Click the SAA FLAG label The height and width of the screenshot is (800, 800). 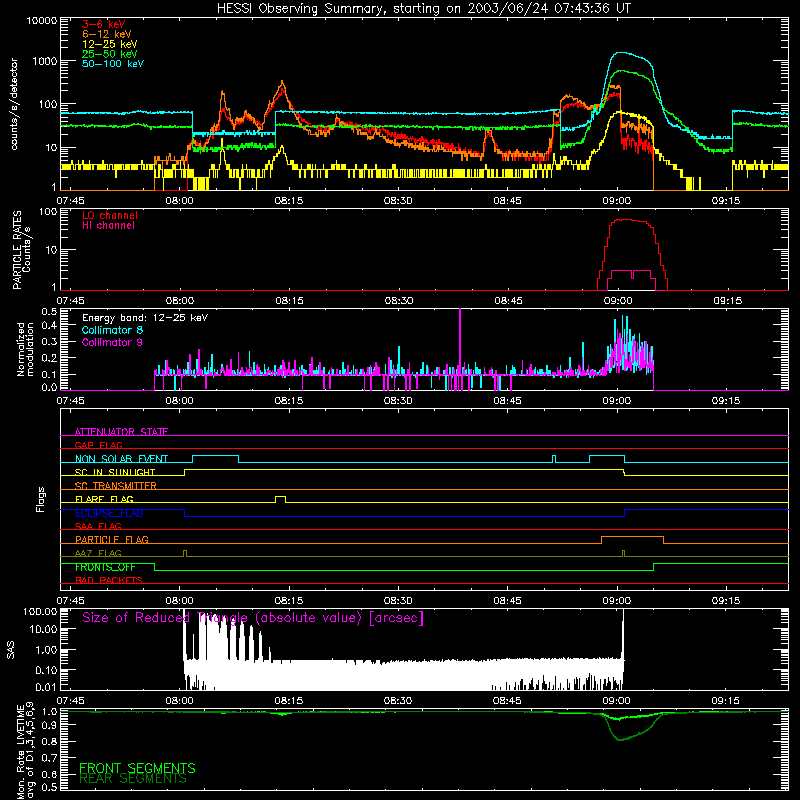pyautogui.click(x=98, y=526)
